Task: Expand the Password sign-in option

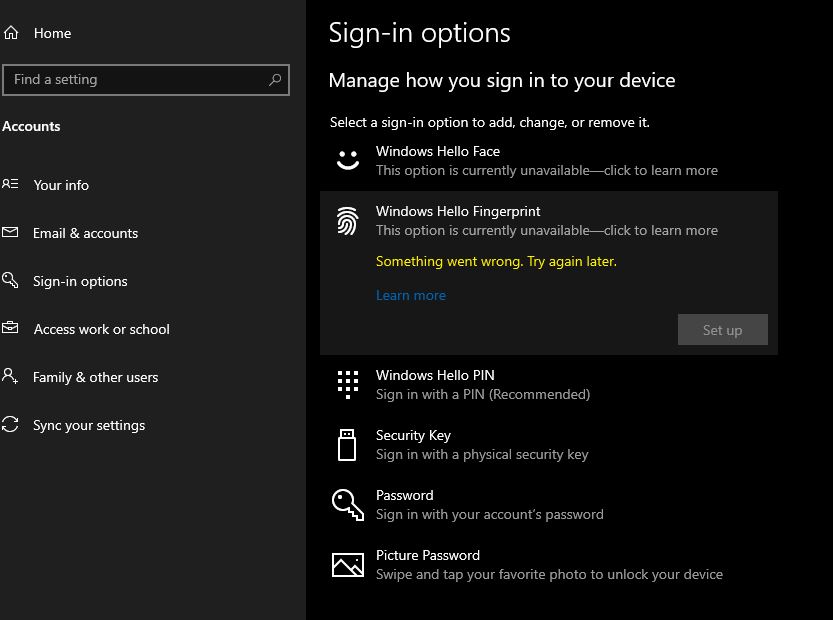Action: coord(549,505)
